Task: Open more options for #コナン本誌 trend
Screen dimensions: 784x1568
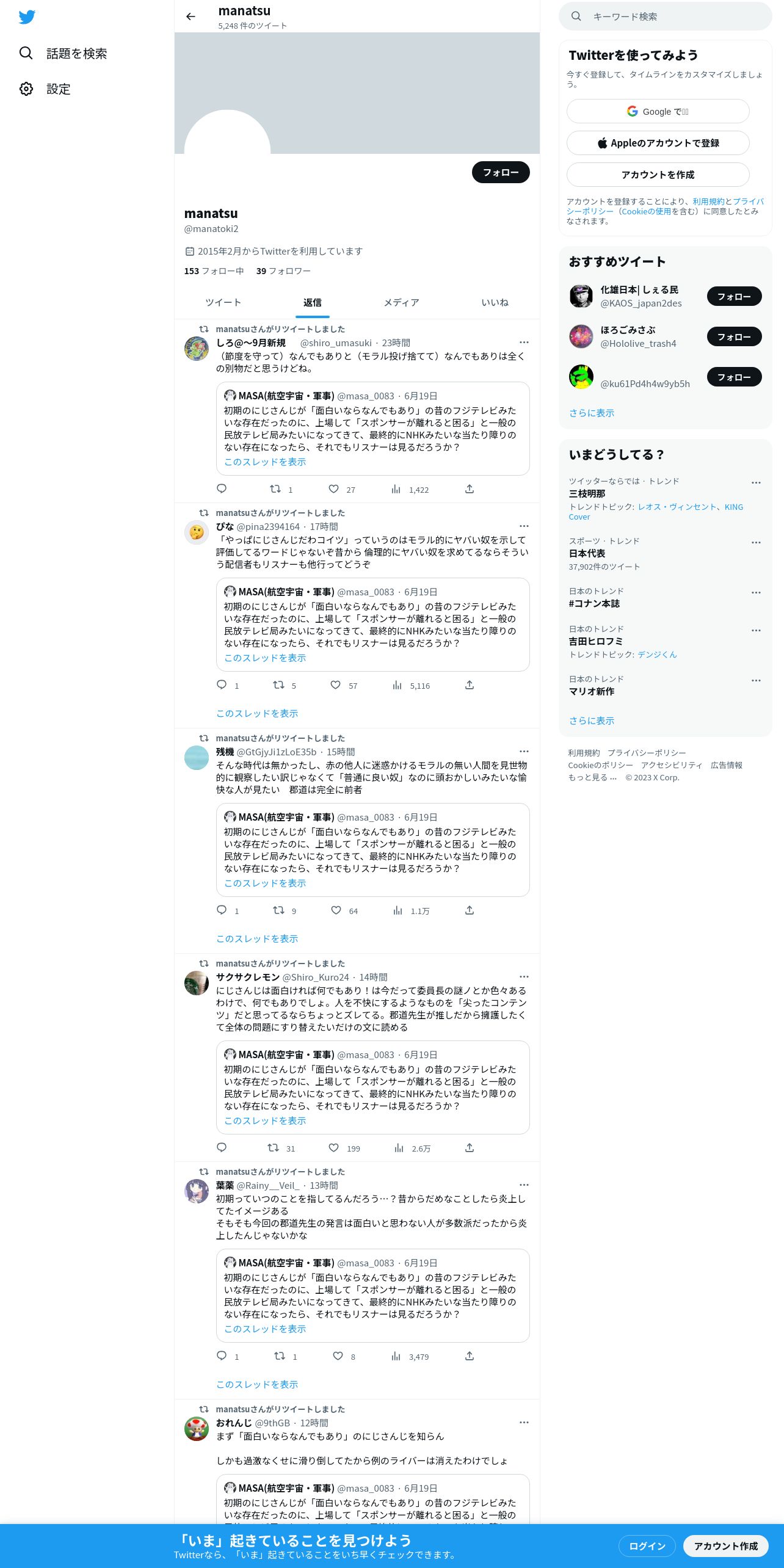Action: click(756, 592)
